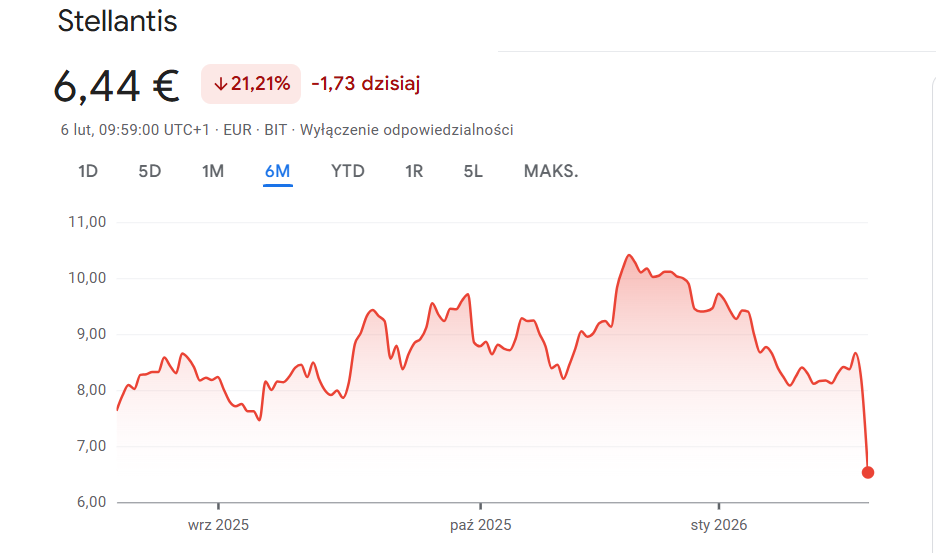Viewport: 936px width, 553px height.
Task: Click the 9,00 y-axis label
Action: pos(91,334)
